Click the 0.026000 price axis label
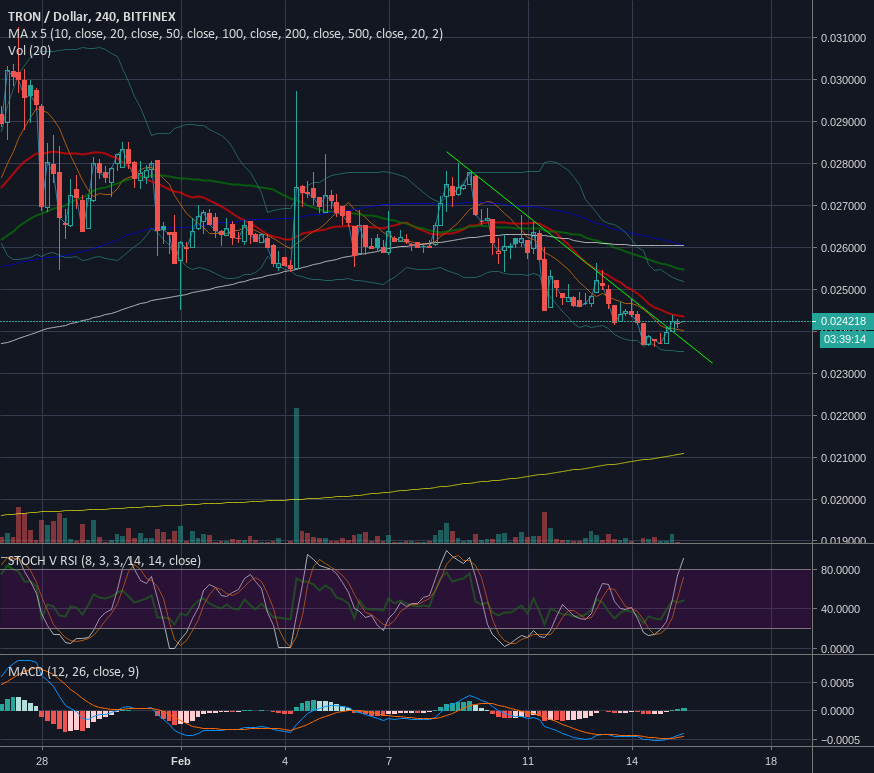 coord(843,248)
